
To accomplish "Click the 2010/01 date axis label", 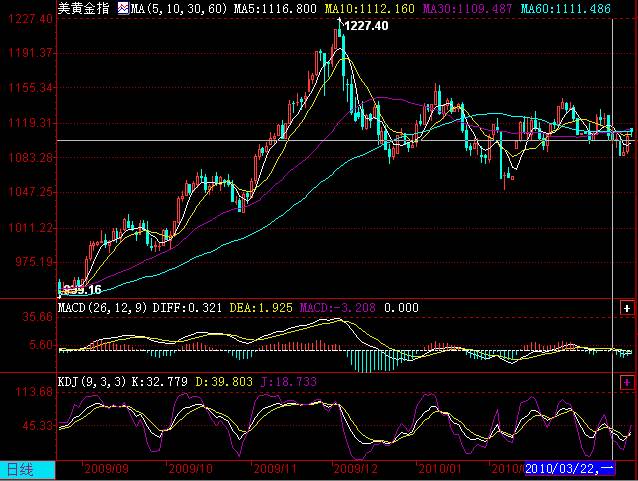I will click(x=440, y=469).
